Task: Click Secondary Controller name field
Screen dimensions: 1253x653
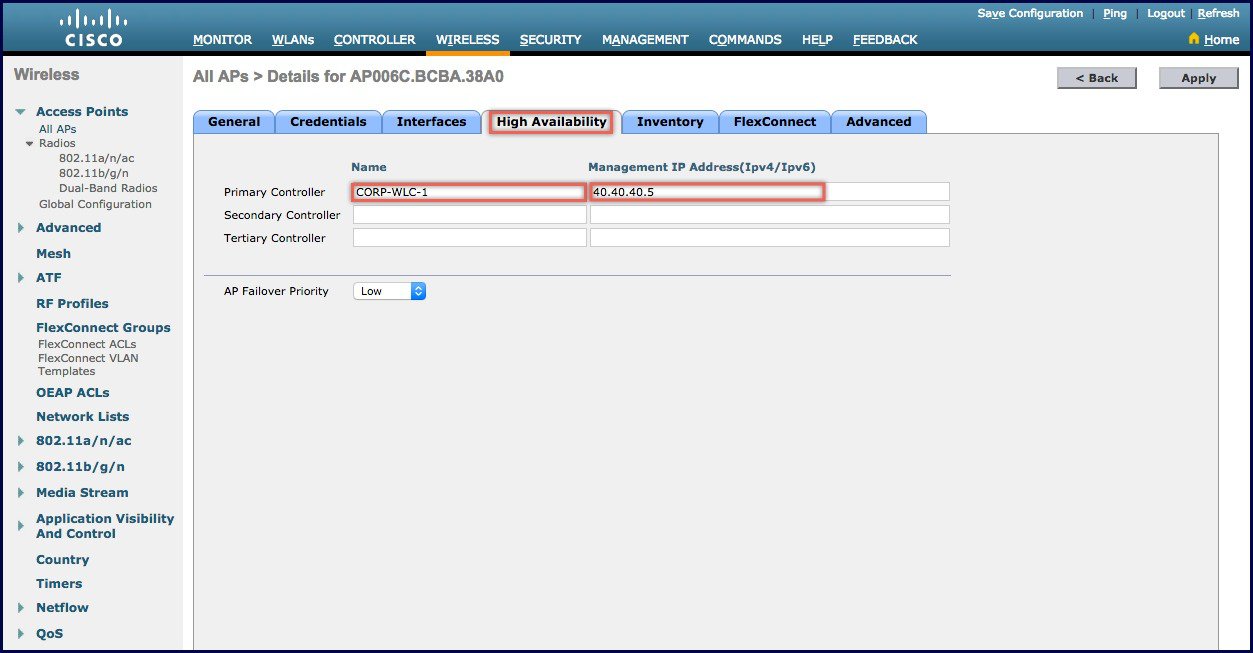Action: click(x=469, y=215)
